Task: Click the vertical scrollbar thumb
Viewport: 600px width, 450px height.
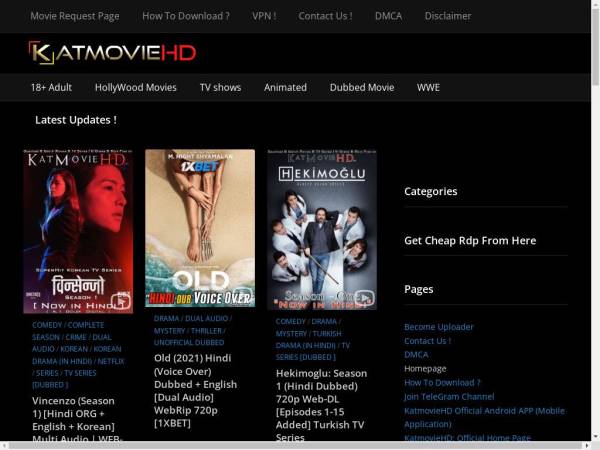Action: click(595, 46)
